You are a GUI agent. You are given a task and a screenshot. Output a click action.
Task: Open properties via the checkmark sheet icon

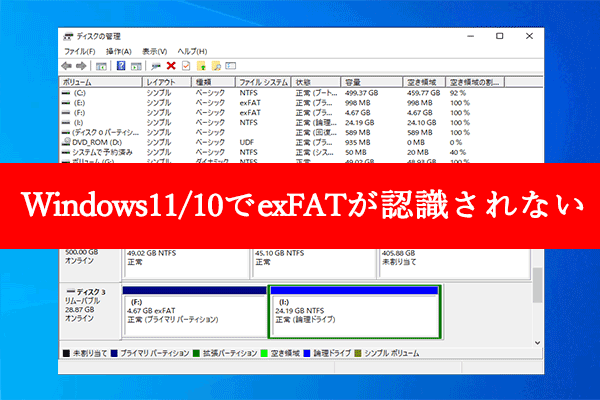pos(186,66)
